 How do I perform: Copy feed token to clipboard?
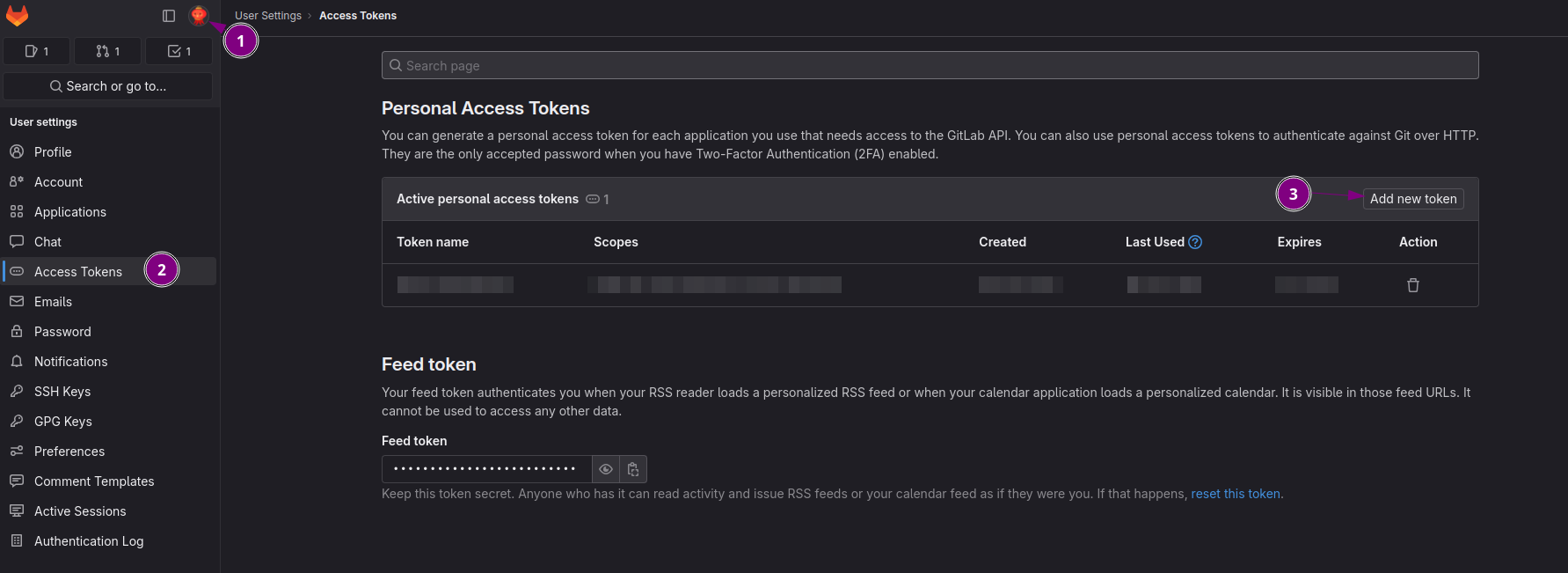coord(633,469)
